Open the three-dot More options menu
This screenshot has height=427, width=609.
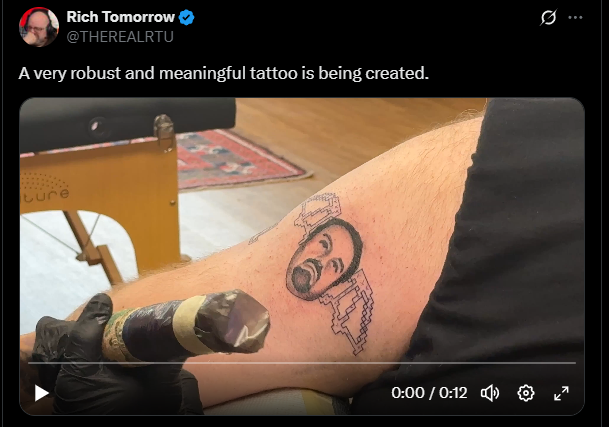(575, 17)
